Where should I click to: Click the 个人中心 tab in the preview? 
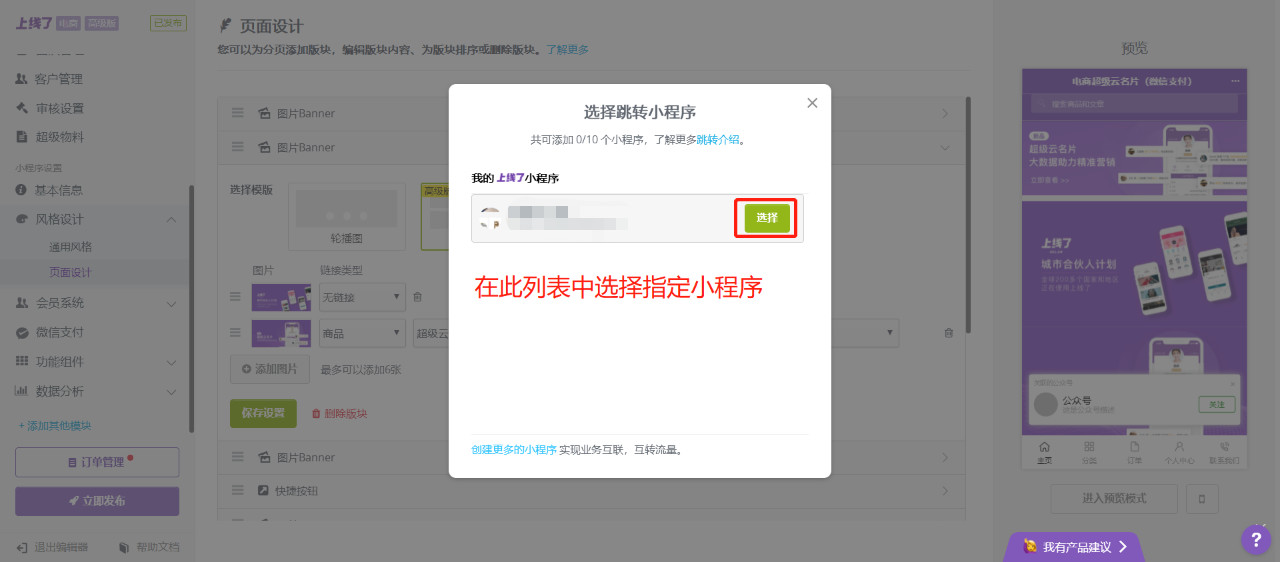coord(1179,453)
